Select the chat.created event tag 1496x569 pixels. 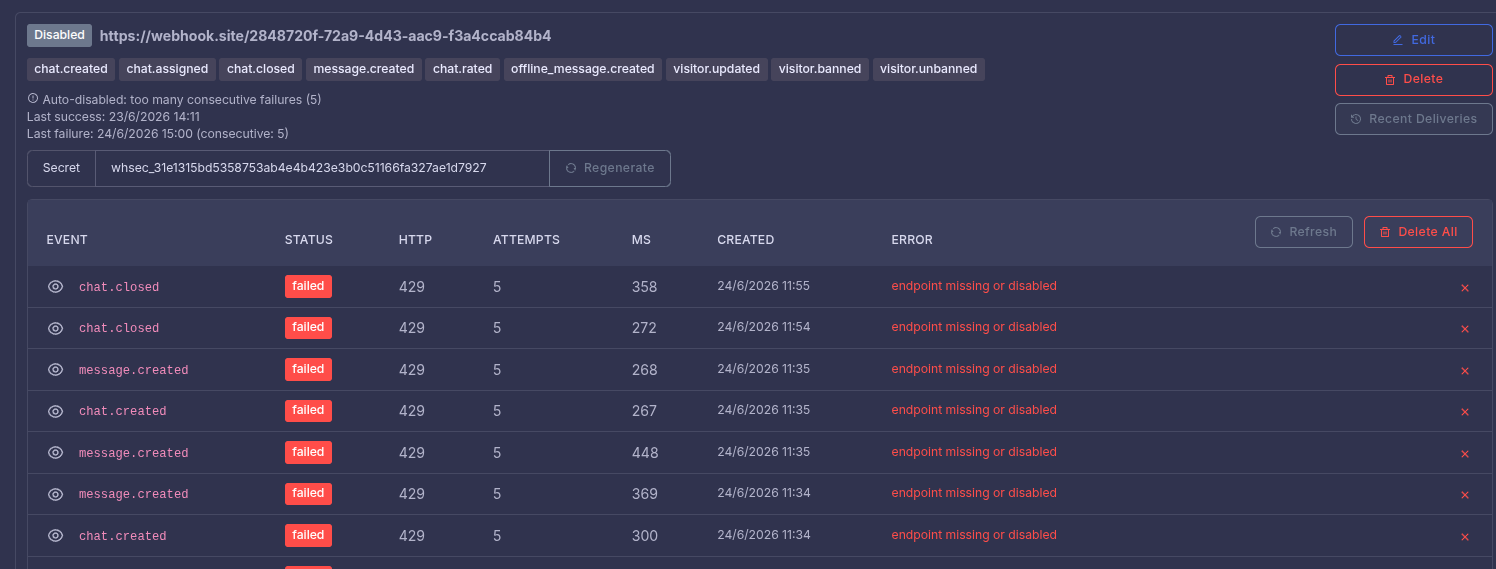[x=71, y=69]
